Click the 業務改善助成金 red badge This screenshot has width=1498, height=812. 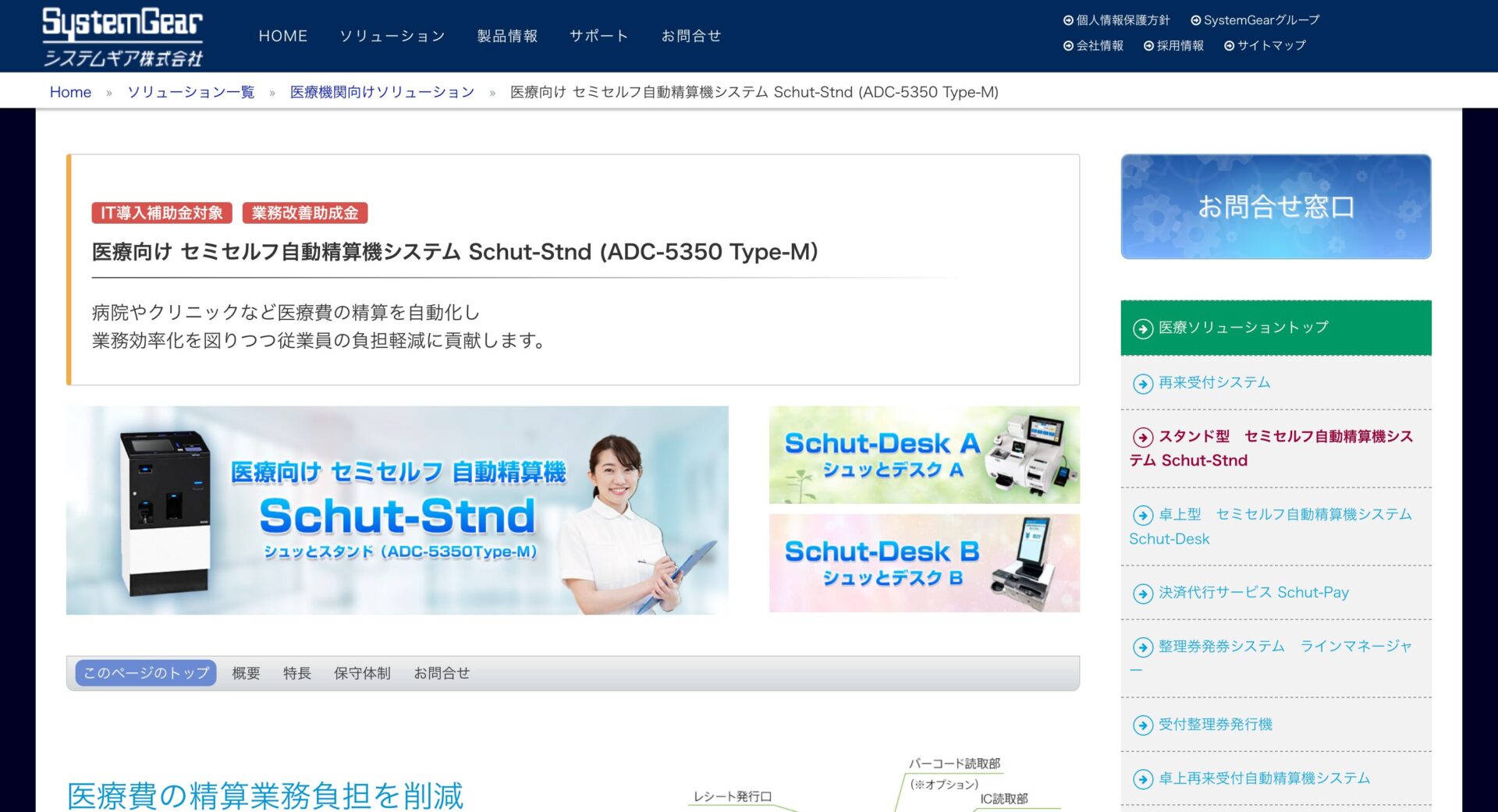tap(305, 213)
